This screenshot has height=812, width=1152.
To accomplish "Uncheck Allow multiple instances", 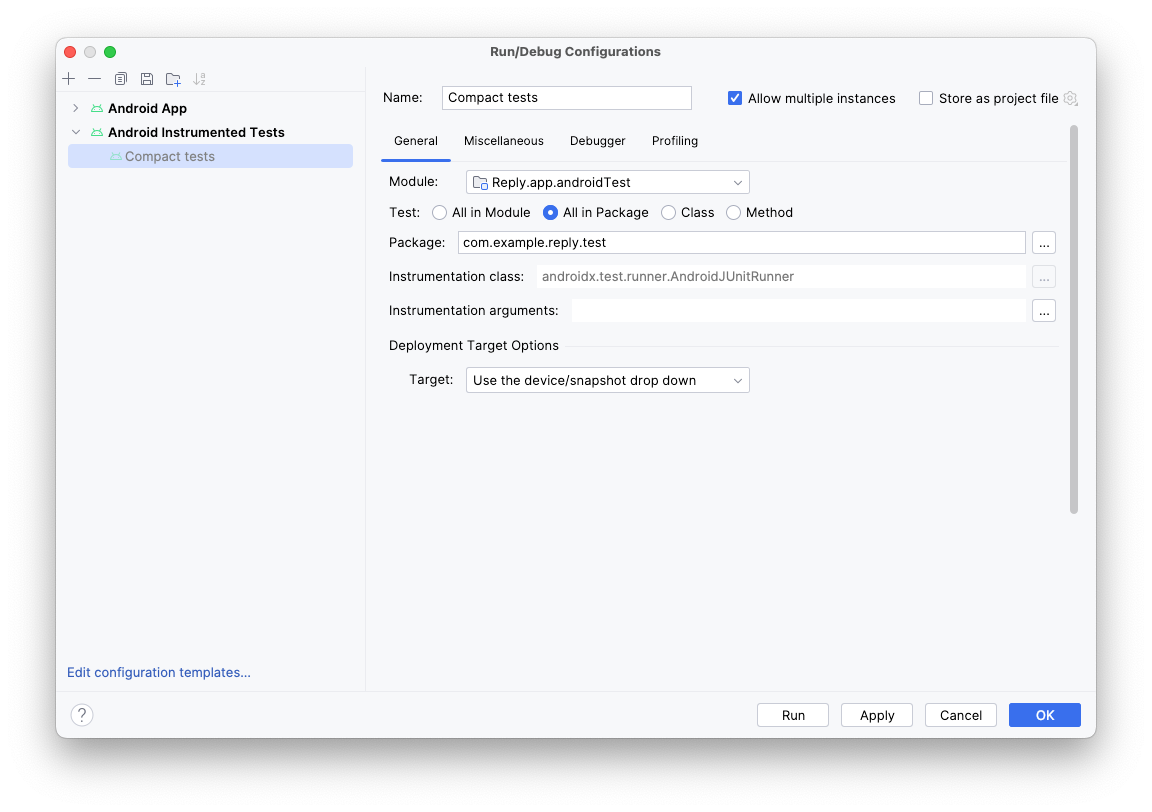I will (x=735, y=98).
